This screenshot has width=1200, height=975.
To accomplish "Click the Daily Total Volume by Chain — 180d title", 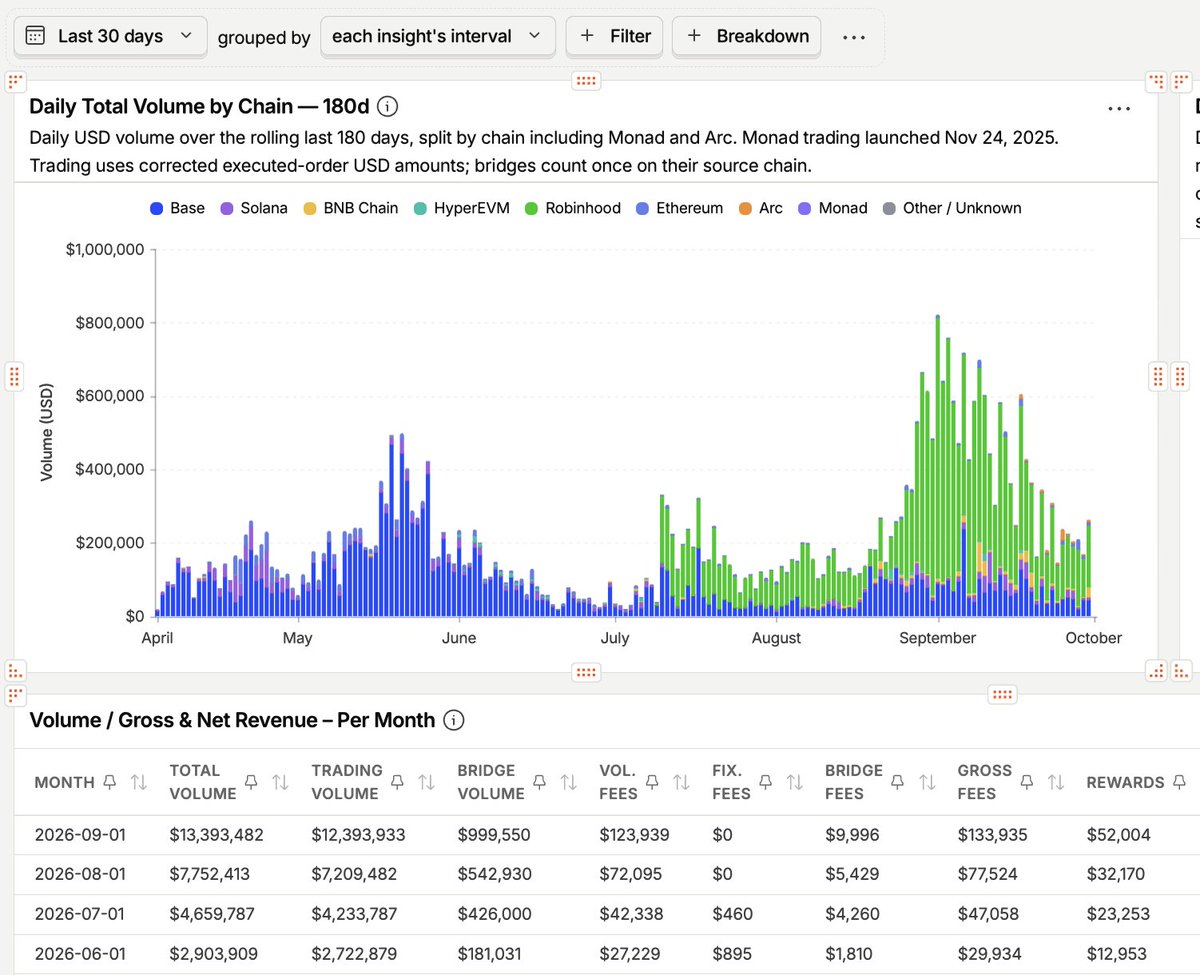I will (x=199, y=106).
